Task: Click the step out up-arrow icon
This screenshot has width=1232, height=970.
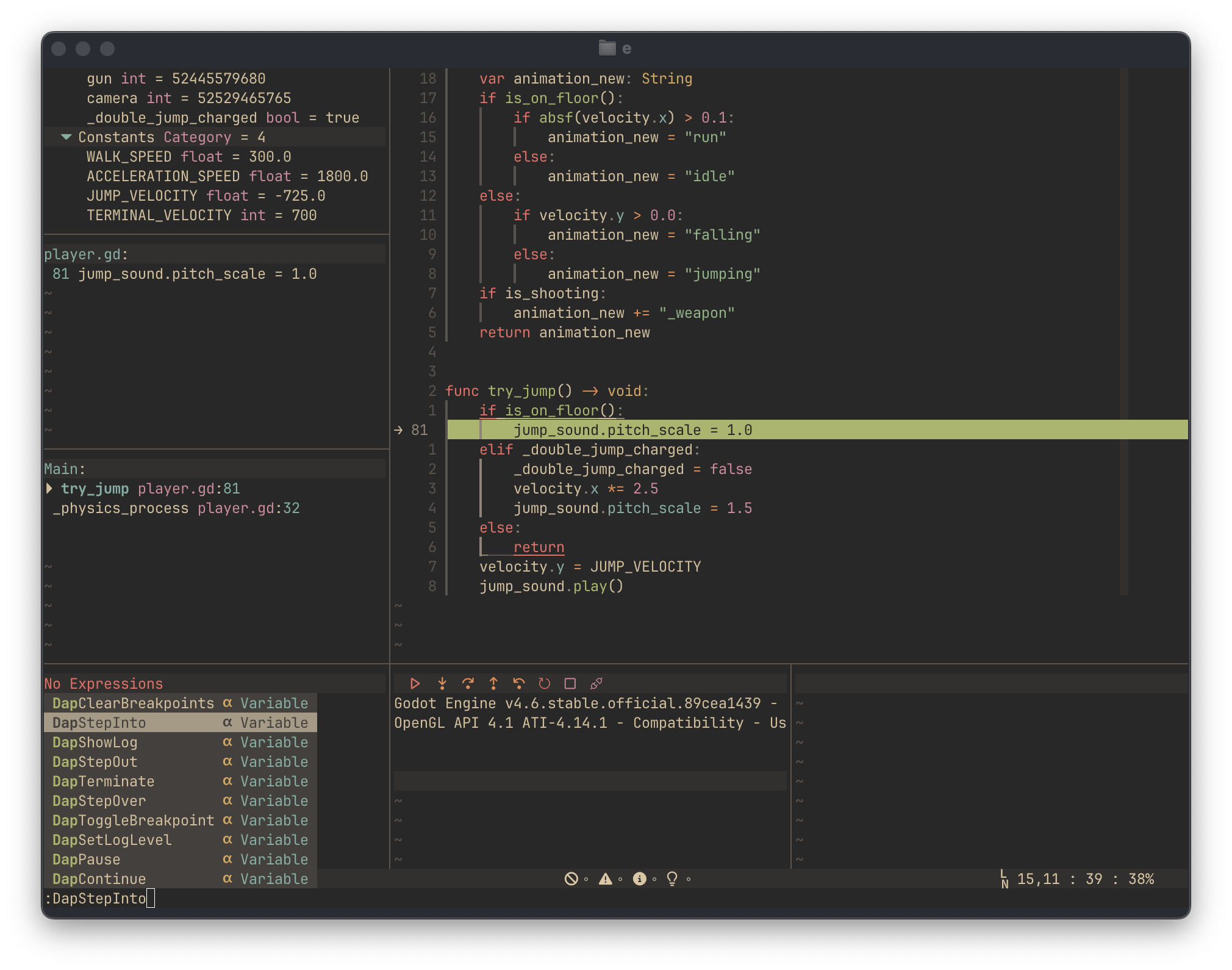Action: 493,683
